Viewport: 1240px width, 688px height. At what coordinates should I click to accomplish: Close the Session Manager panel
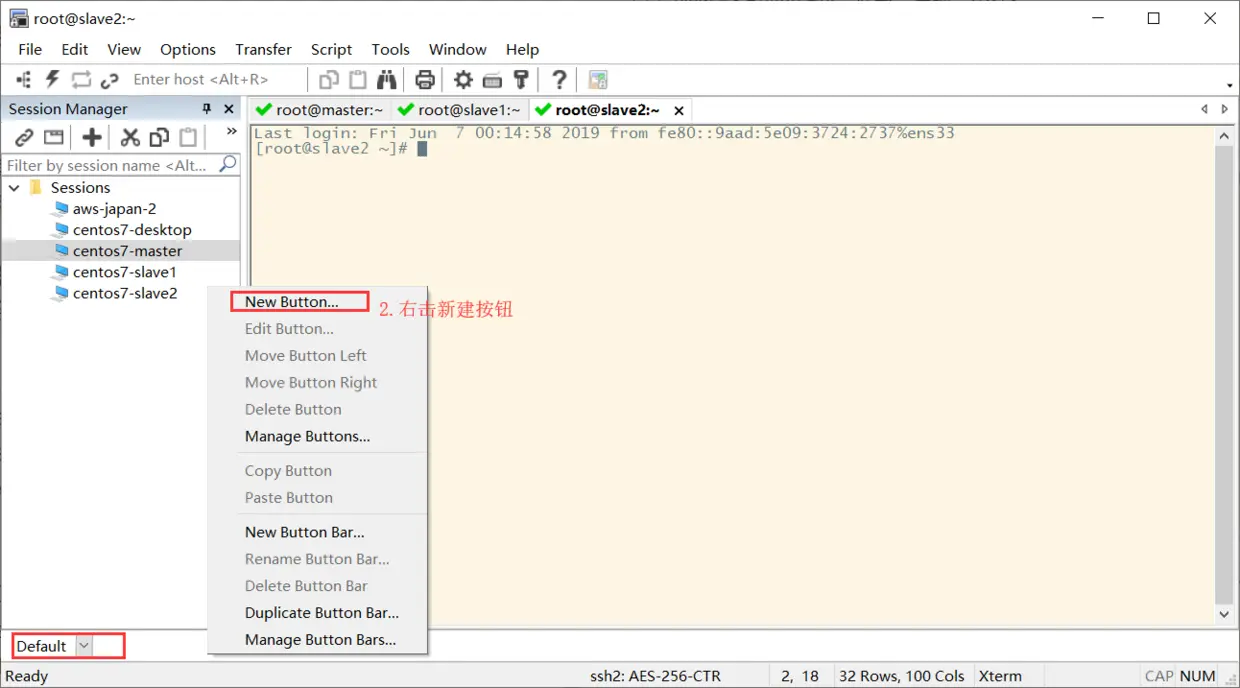point(229,109)
